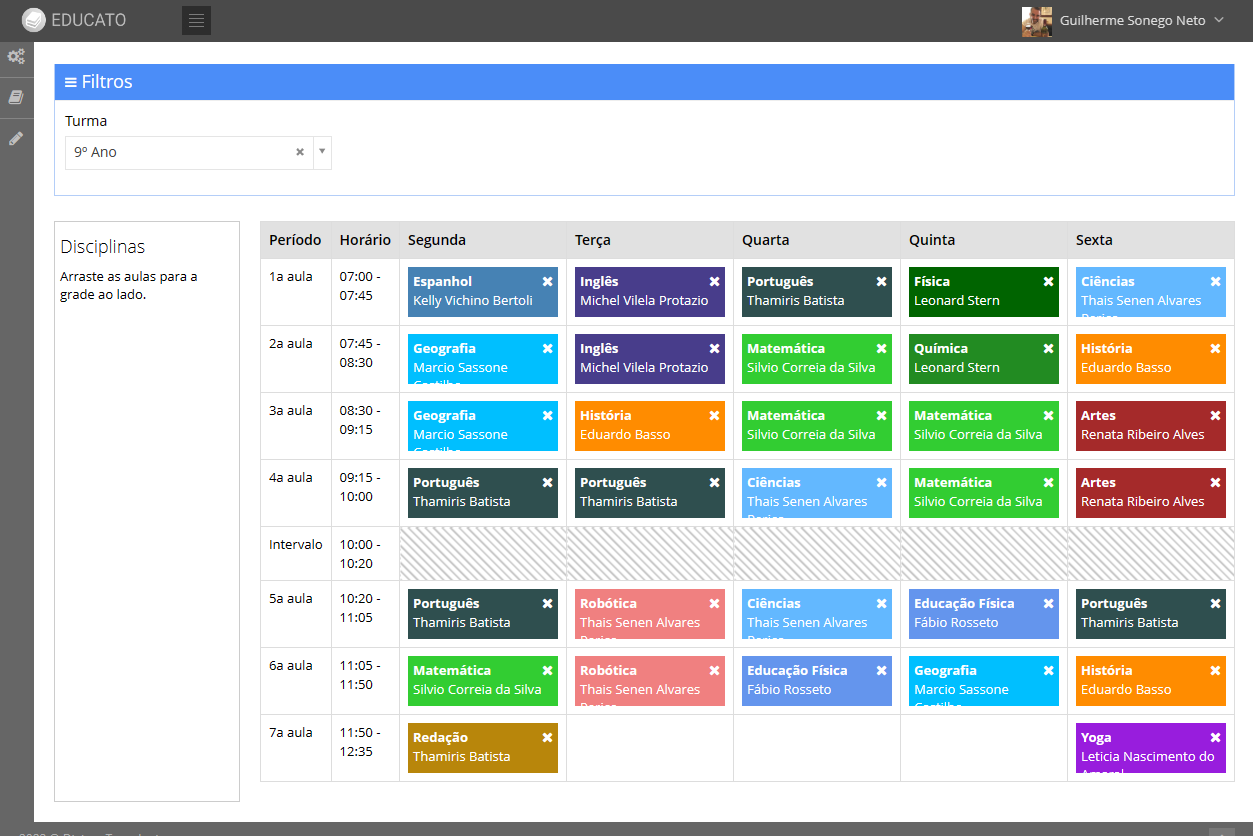Click the Turma 9º Ano select field
This screenshot has width=1253, height=836.
point(180,153)
